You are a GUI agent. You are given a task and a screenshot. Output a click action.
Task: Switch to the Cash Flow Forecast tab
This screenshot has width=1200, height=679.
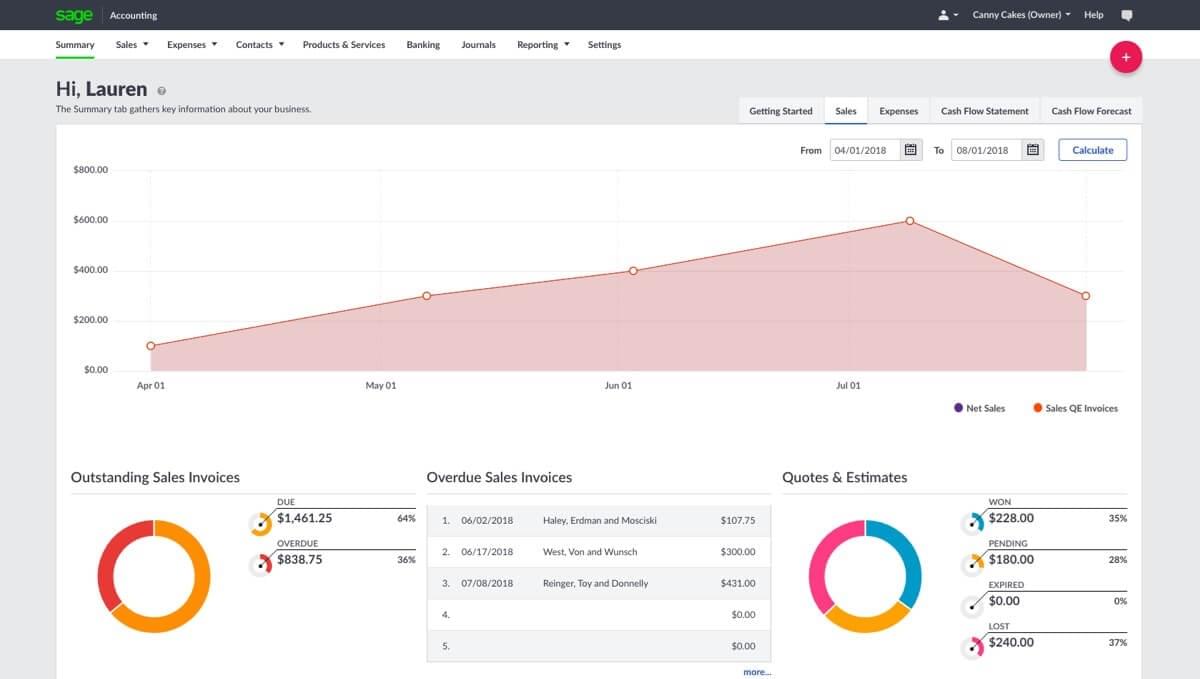click(1091, 110)
